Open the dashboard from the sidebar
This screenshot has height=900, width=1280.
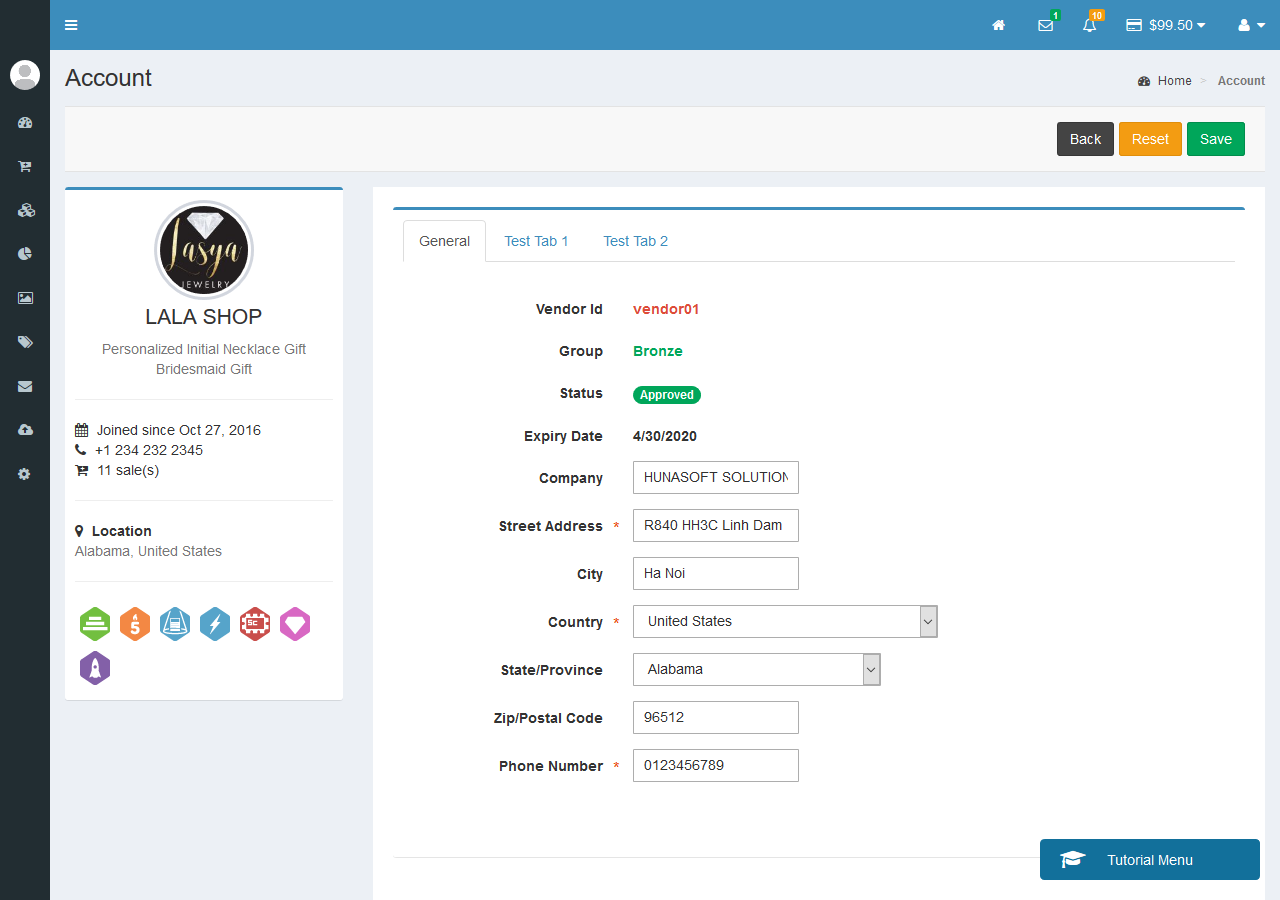[24, 122]
